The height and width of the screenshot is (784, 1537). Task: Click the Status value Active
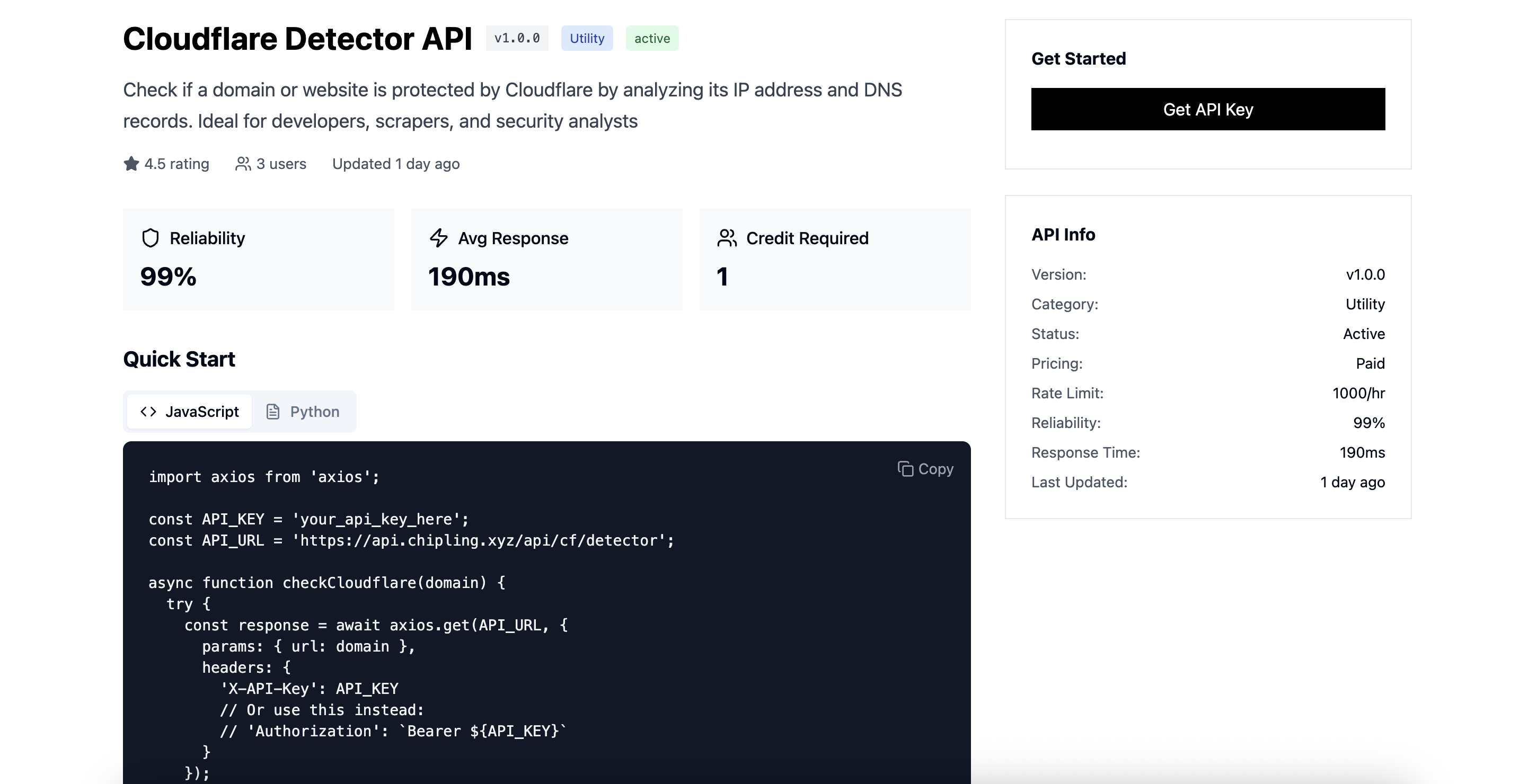tap(1363, 333)
